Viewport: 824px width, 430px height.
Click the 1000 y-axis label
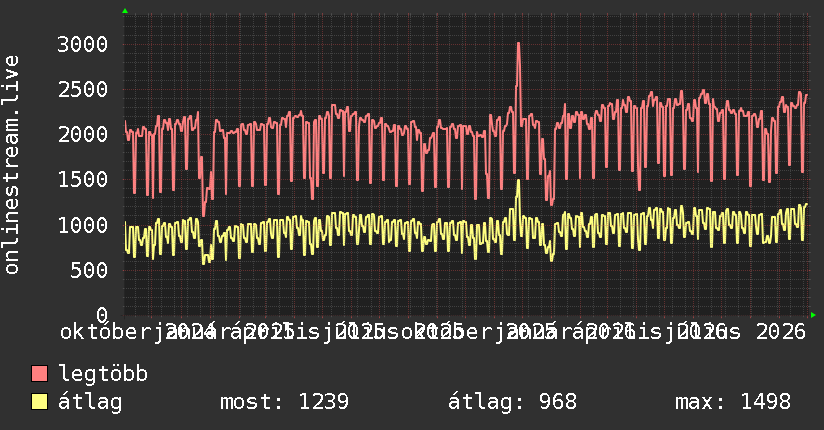[83, 225]
